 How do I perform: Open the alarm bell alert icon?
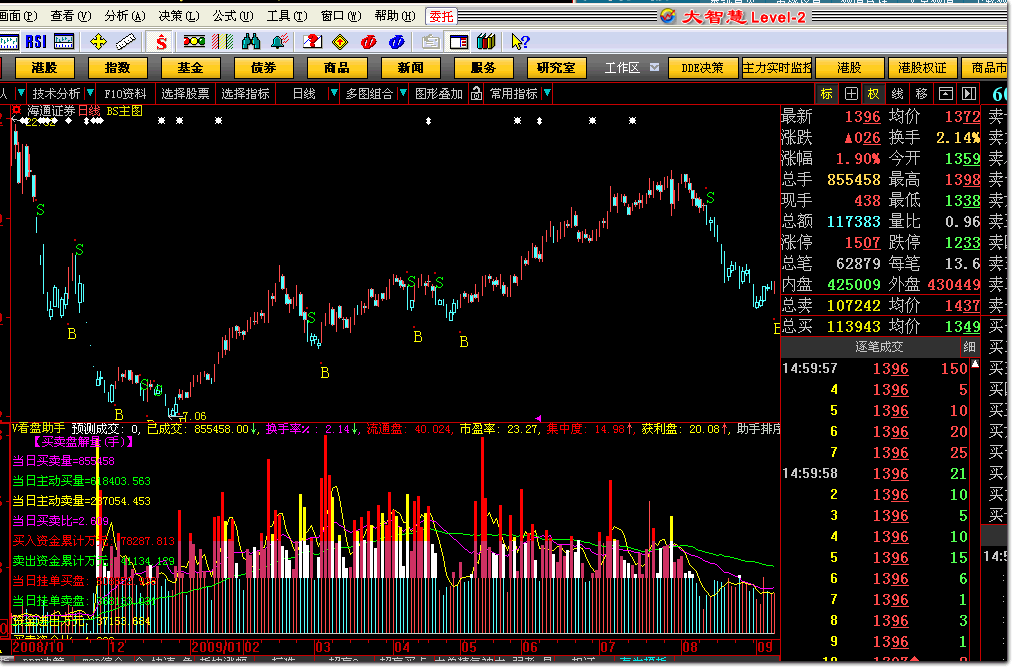pos(279,42)
